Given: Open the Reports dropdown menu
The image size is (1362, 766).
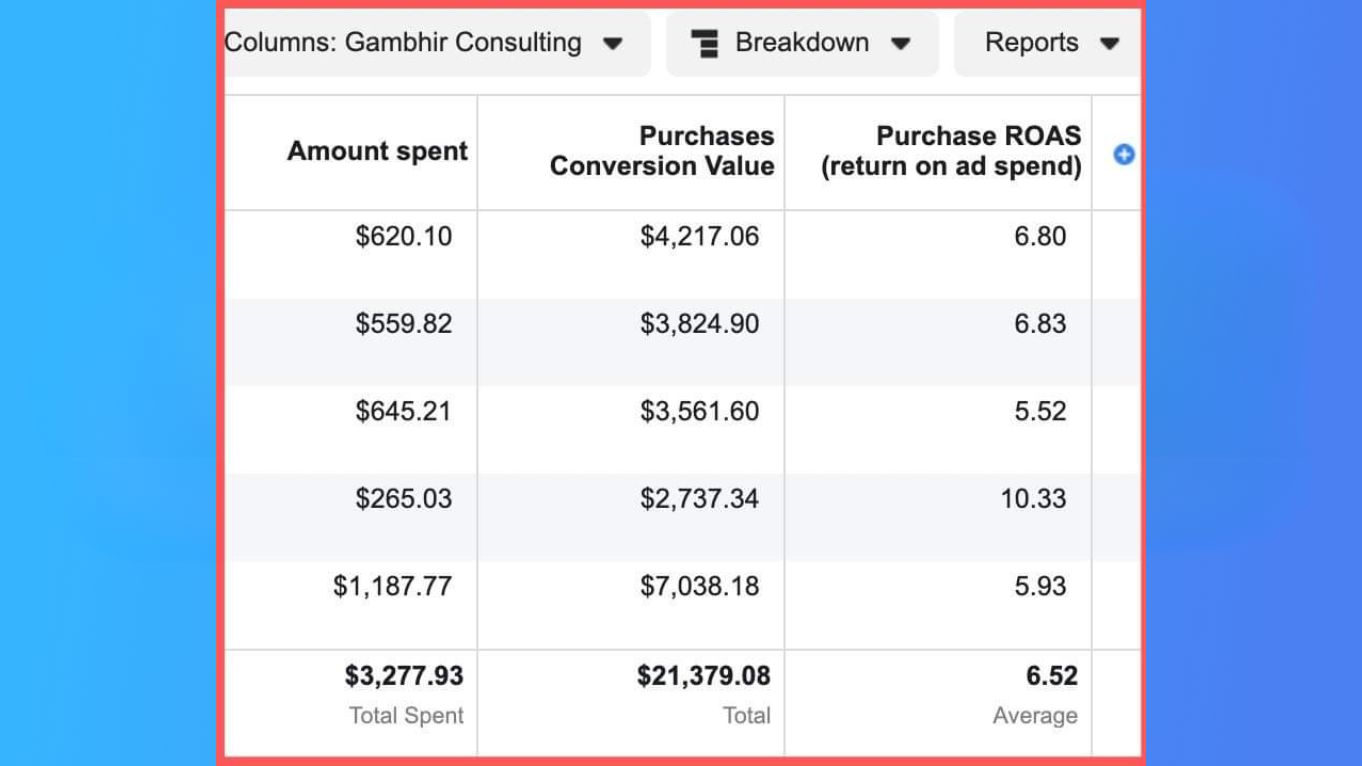Looking at the screenshot, I should click(1050, 43).
